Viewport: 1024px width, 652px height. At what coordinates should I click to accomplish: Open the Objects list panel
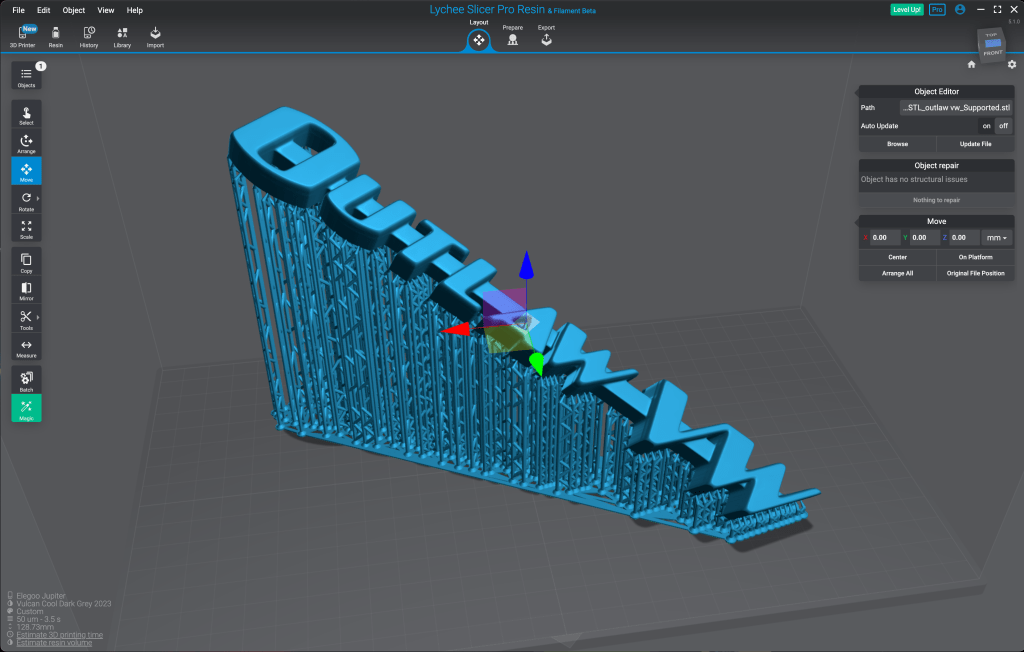[26, 76]
